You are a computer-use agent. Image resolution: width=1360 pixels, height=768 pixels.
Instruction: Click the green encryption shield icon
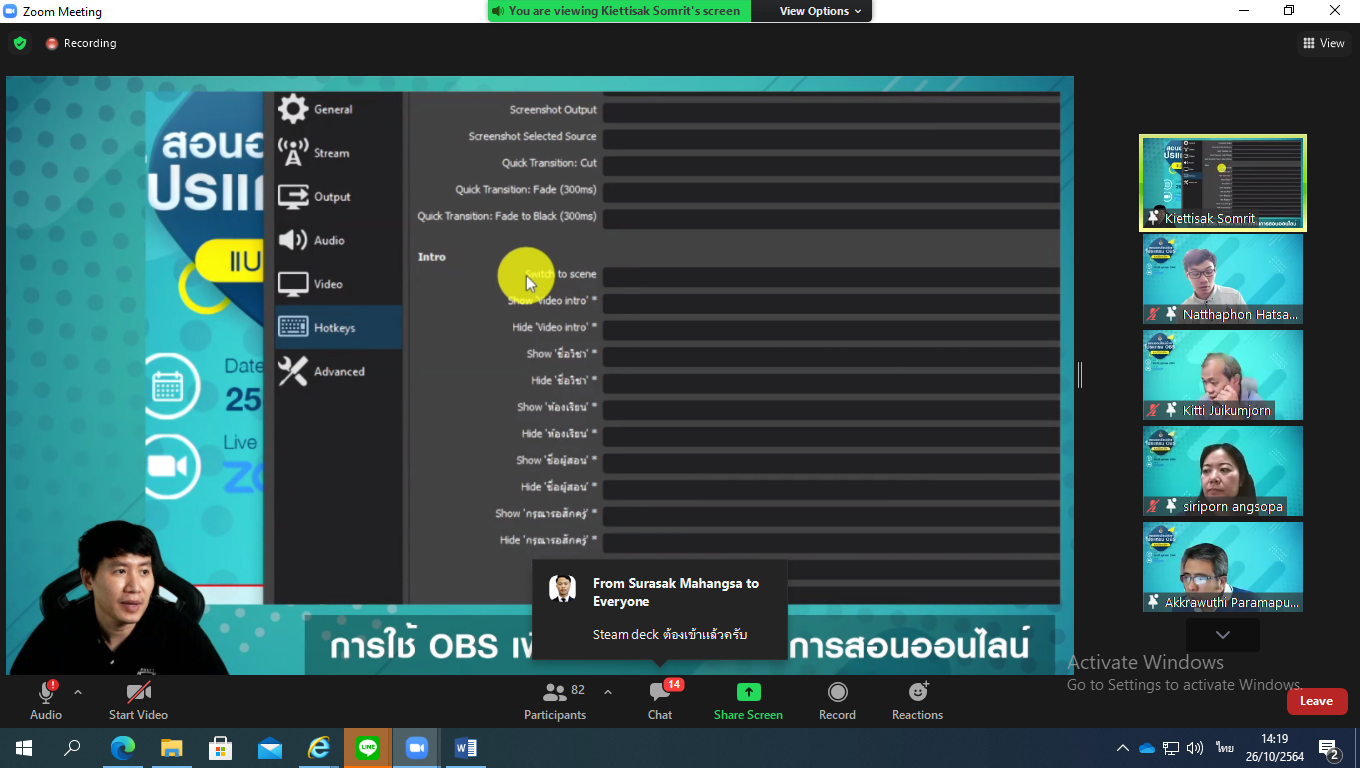click(20, 43)
